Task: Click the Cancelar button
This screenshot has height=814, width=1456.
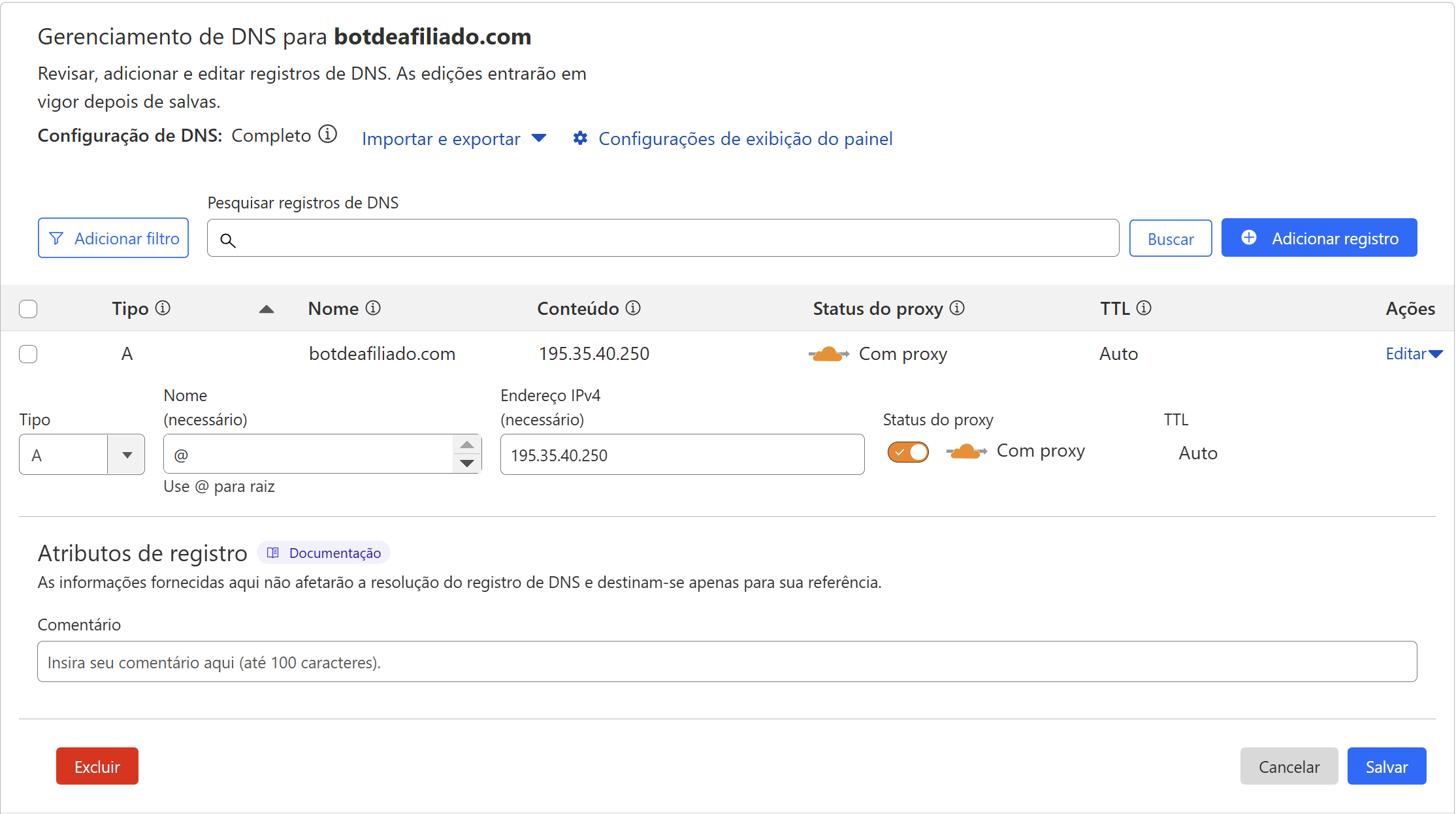Action: 1289,766
